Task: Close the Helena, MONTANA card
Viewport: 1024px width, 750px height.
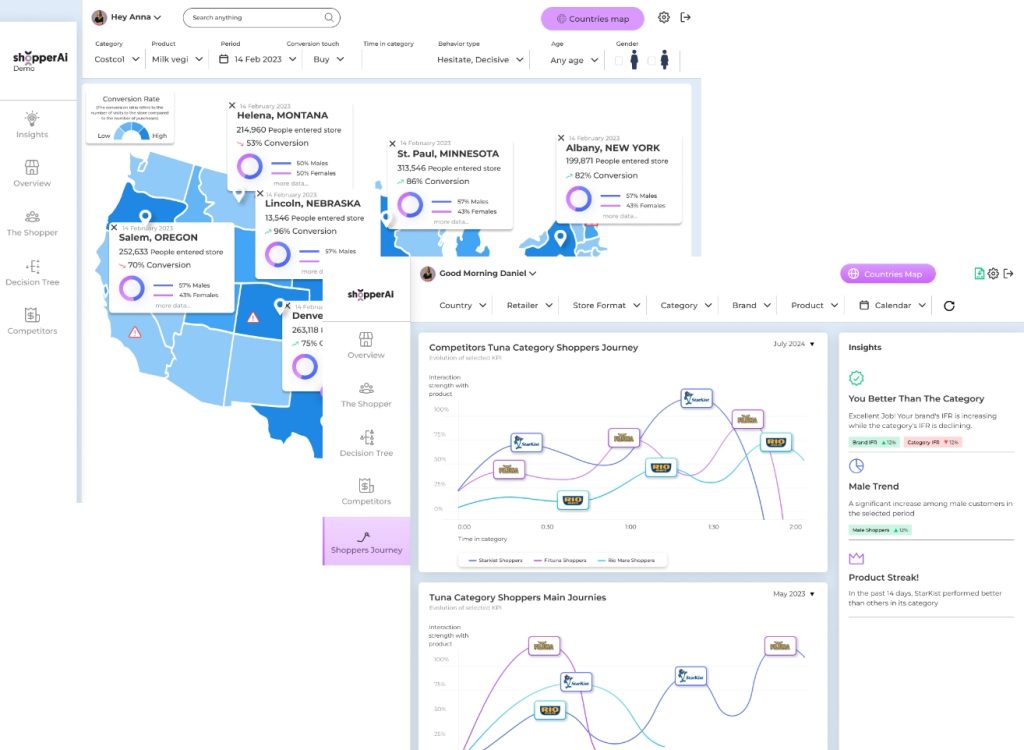Action: coord(232,105)
